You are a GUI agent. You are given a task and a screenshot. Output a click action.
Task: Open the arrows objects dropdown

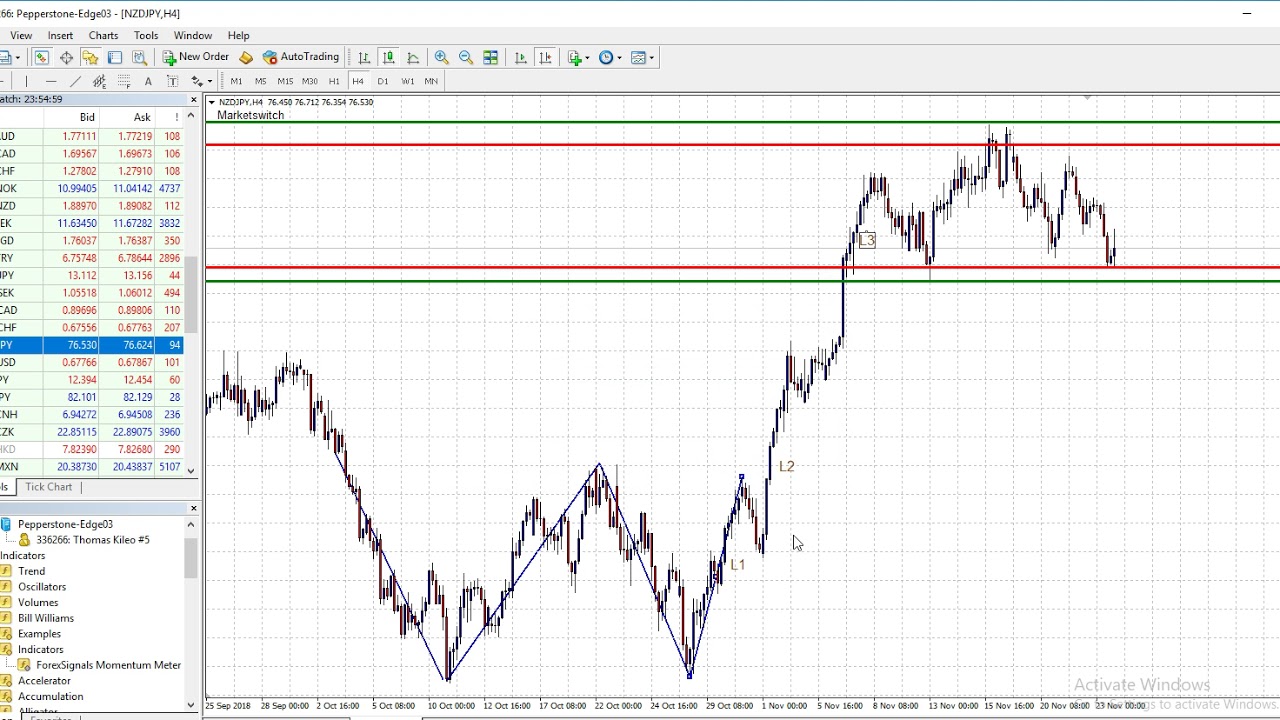[x=203, y=81]
